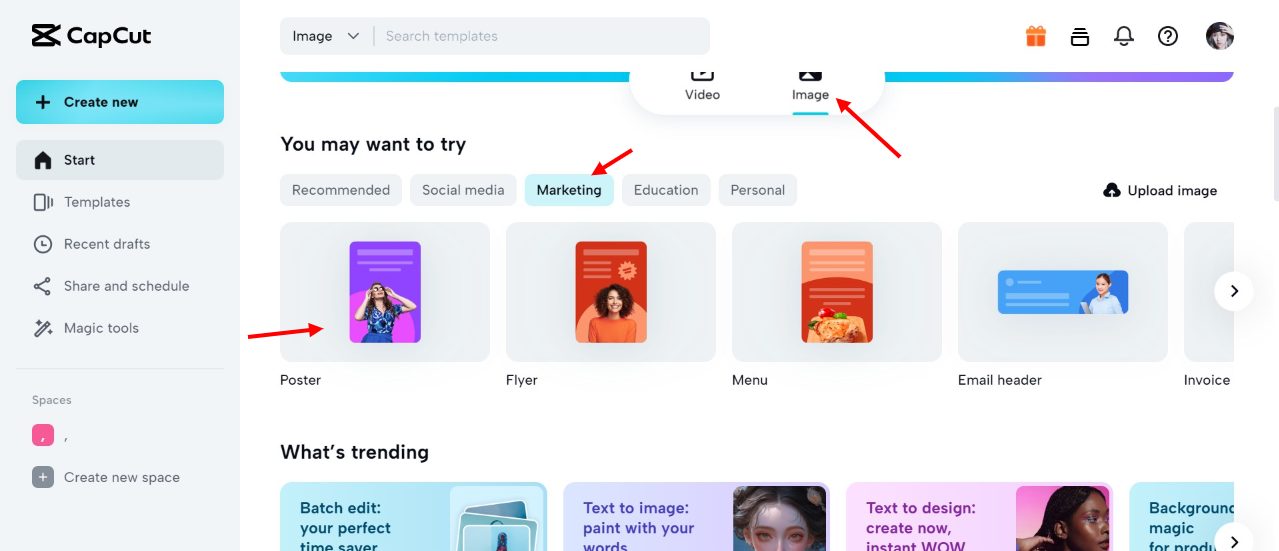Click the Upload image button
Image resolution: width=1279 pixels, height=551 pixels.
pos(1160,190)
